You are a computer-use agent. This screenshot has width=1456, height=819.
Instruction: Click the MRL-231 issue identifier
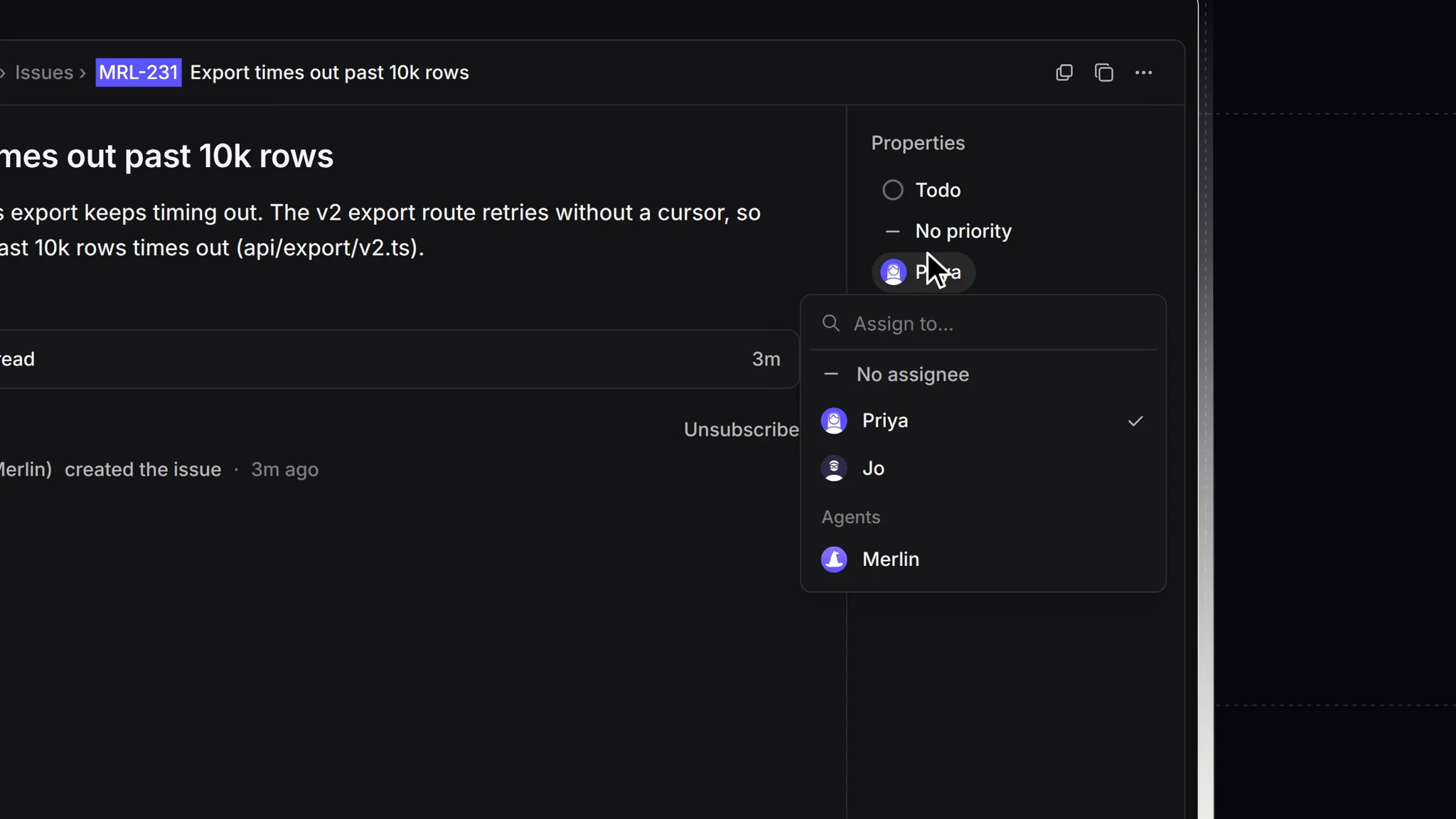pos(139,73)
